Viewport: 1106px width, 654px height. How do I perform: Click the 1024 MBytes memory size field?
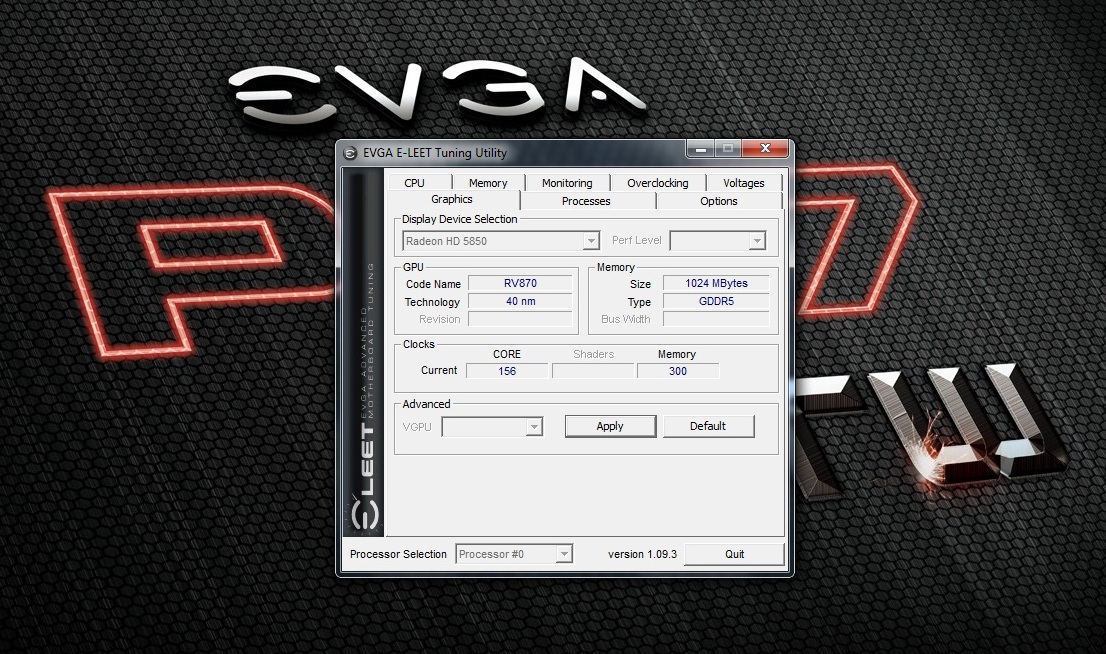tap(716, 284)
